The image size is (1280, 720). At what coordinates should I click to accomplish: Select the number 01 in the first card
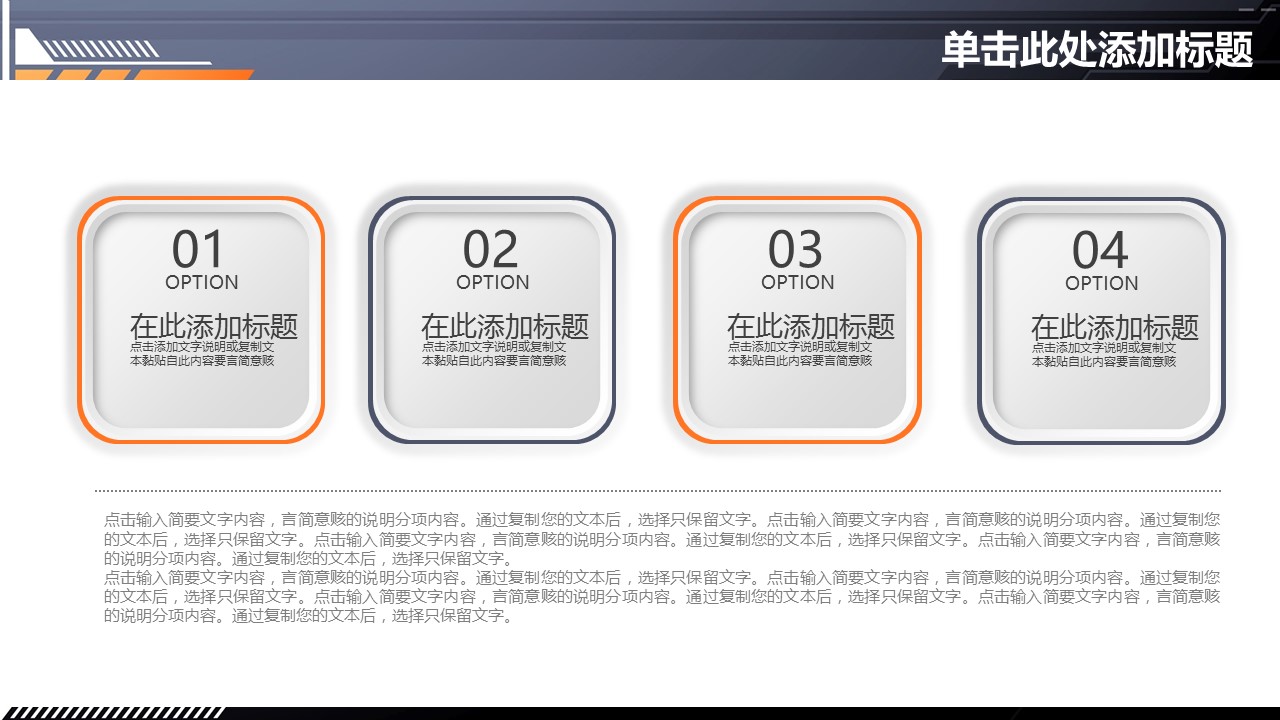tap(200, 249)
